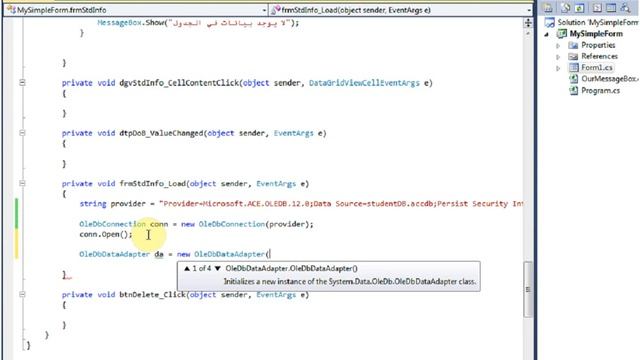Screen dimensions: 640x360
Task: Click the MySimpleForm C# project icon
Action: tap(562, 34)
